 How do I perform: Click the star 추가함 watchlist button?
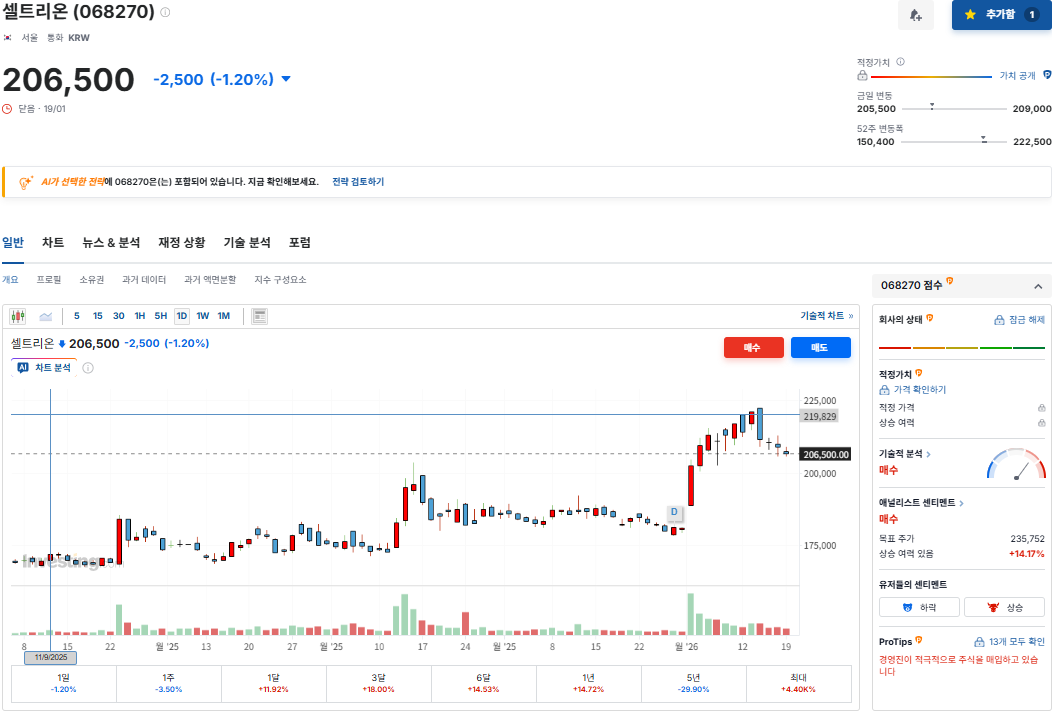(1002, 15)
